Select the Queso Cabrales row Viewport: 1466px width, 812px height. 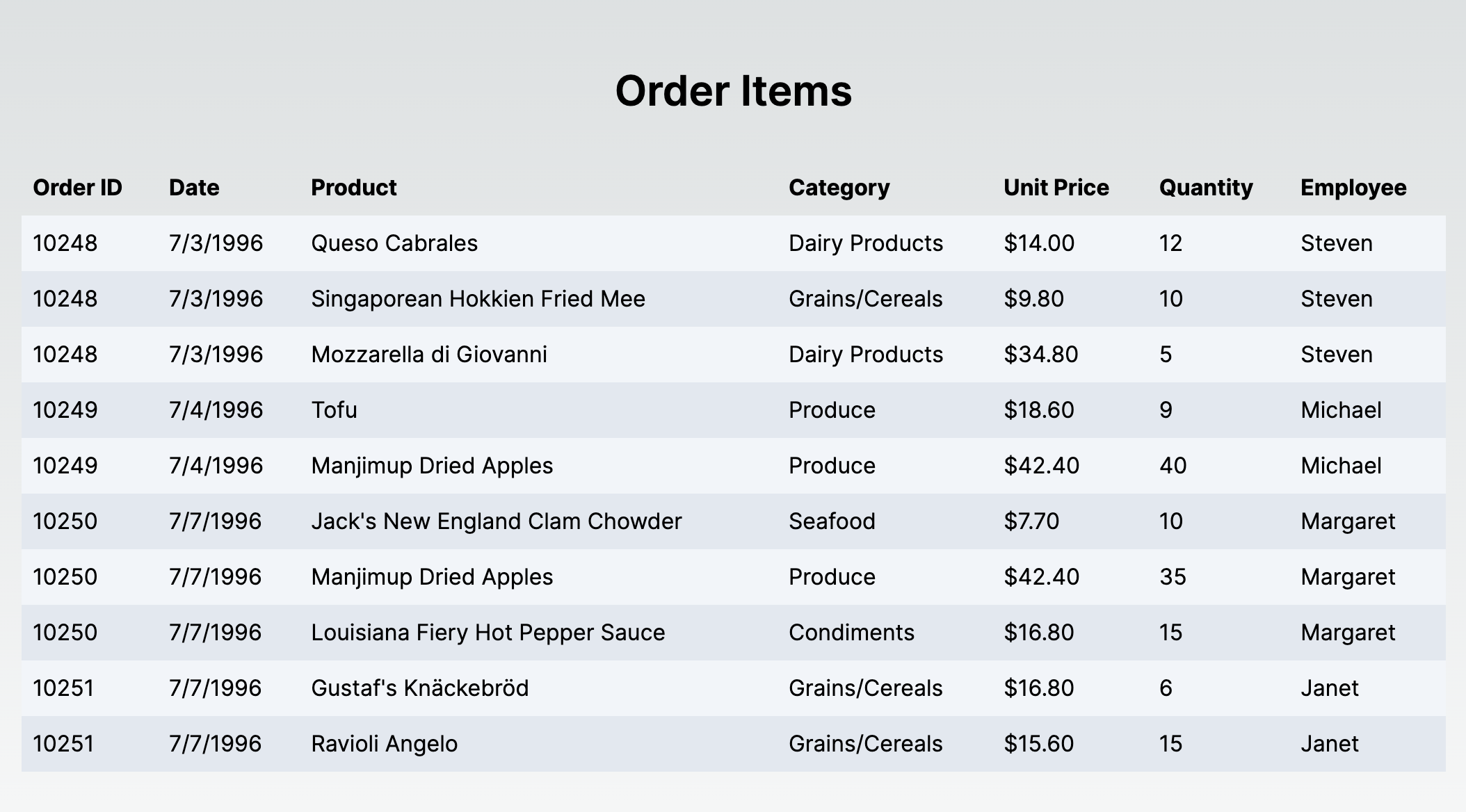[x=394, y=243]
